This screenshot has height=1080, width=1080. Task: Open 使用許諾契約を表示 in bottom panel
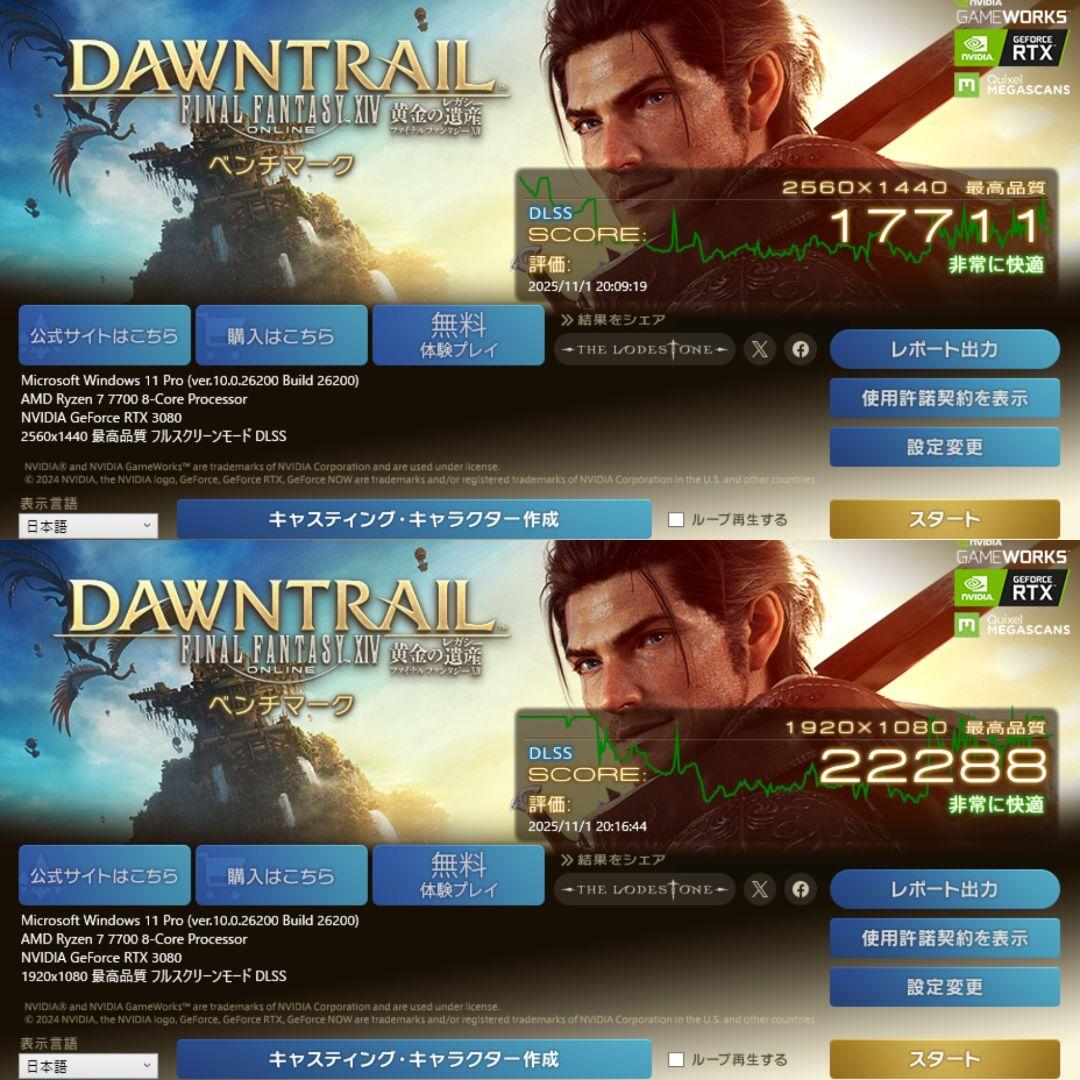click(x=944, y=938)
